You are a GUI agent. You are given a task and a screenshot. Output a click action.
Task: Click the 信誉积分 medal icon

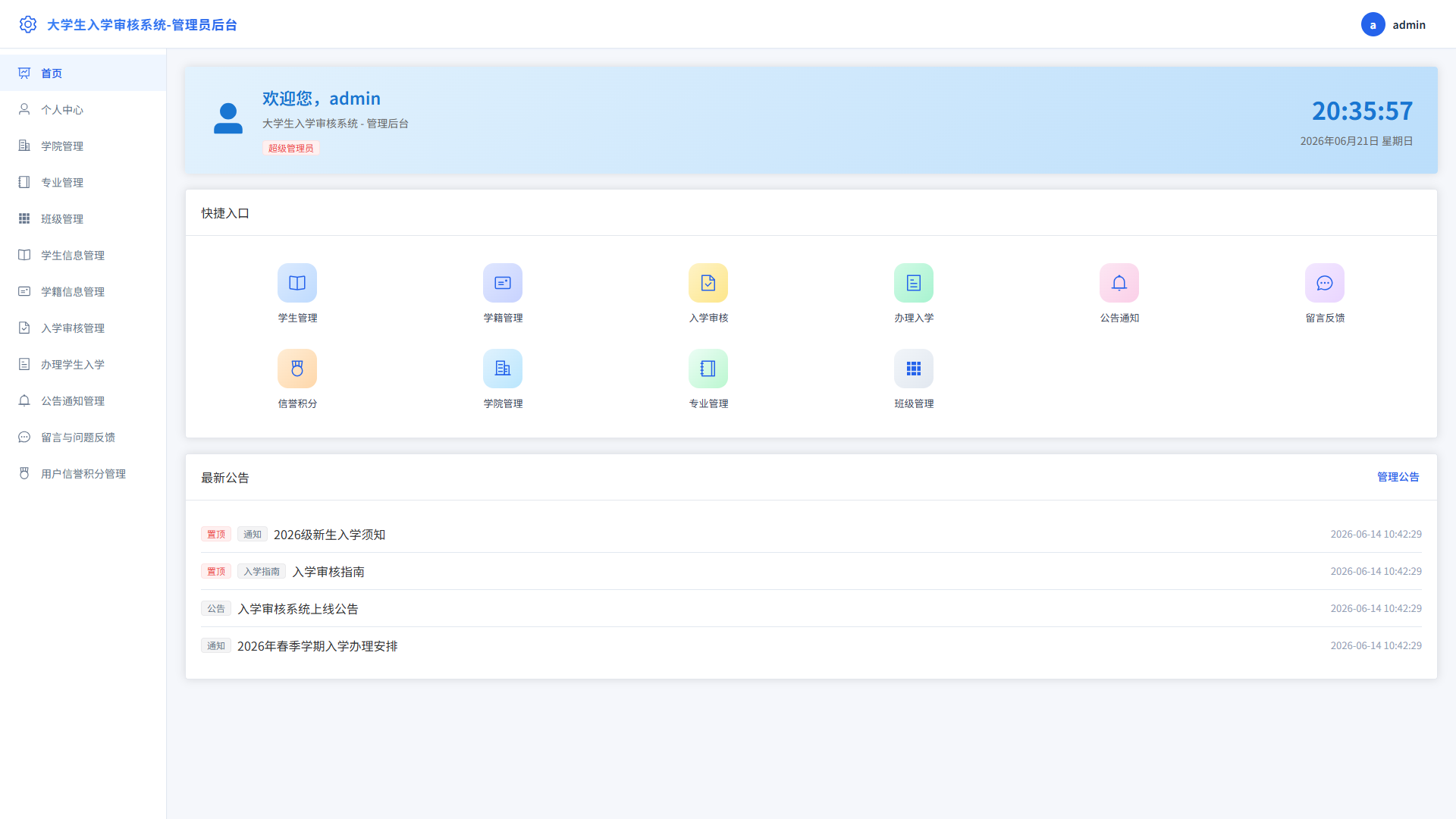click(x=297, y=369)
